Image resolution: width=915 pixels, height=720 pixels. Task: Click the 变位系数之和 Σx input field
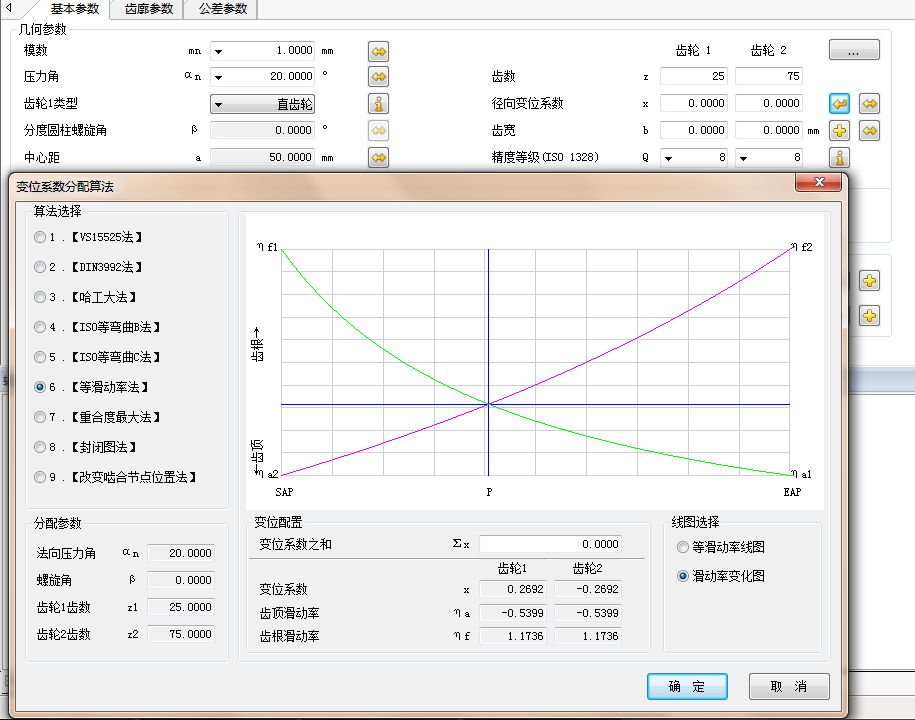[550, 544]
